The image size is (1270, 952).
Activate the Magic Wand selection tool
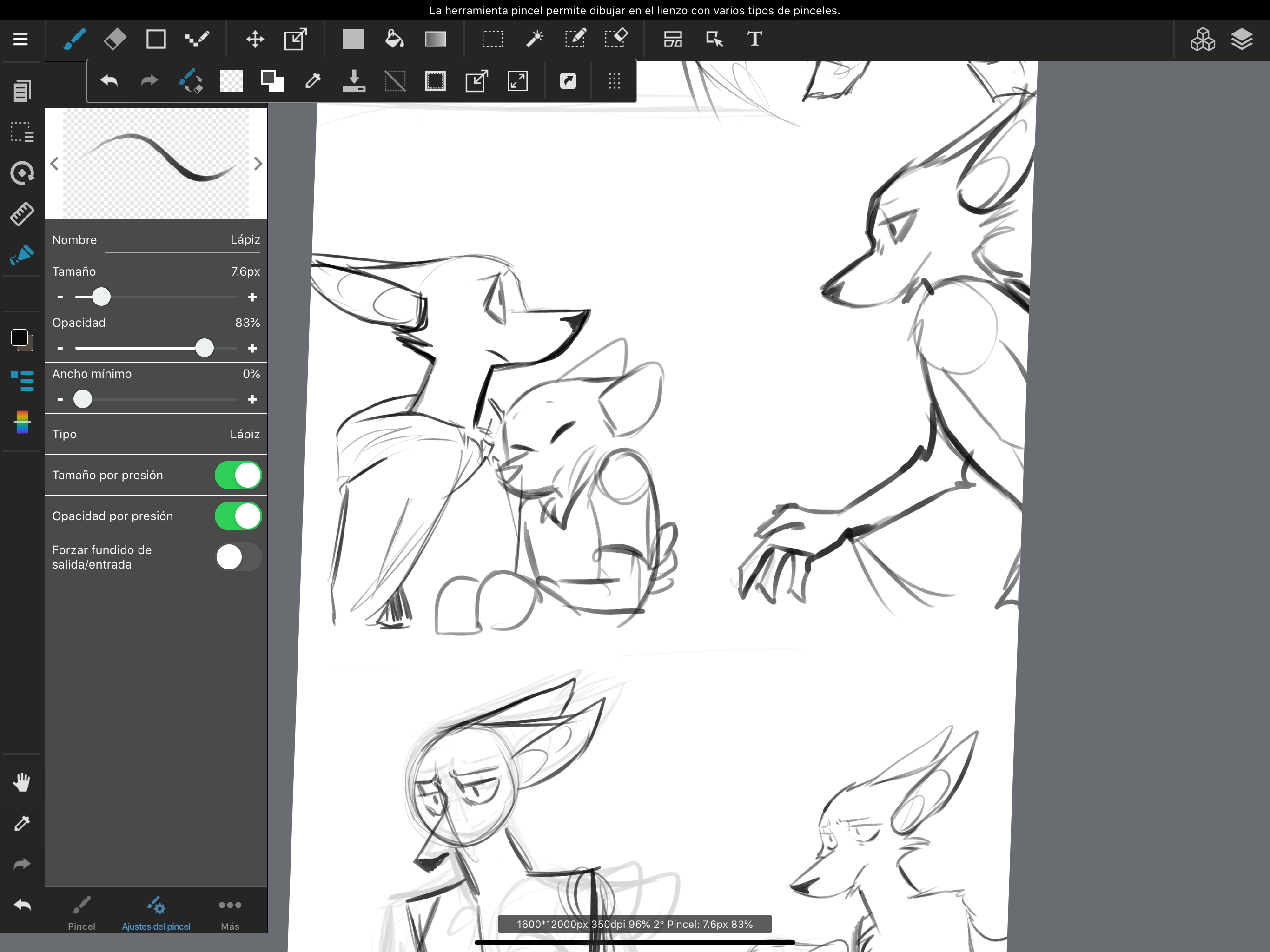coord(534,39)
